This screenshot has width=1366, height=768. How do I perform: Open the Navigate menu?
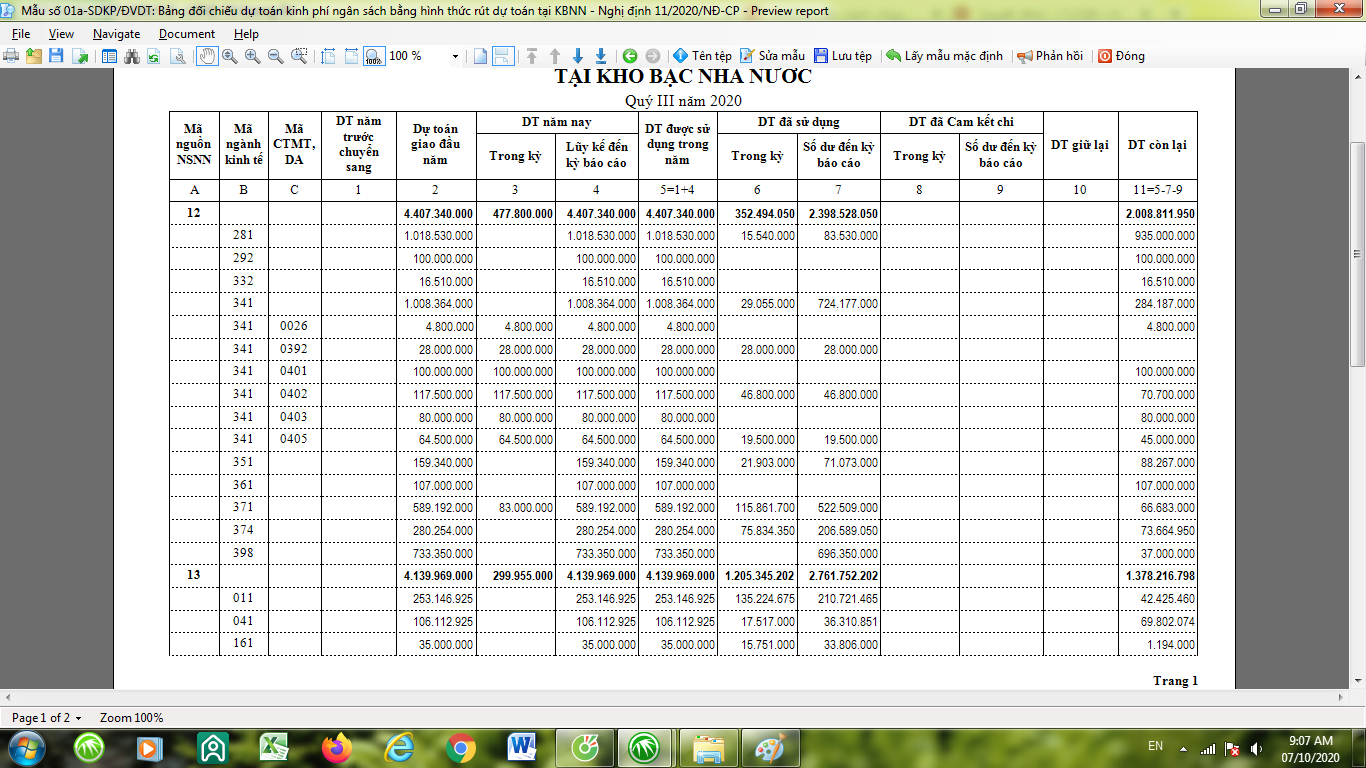click(116, 34)
